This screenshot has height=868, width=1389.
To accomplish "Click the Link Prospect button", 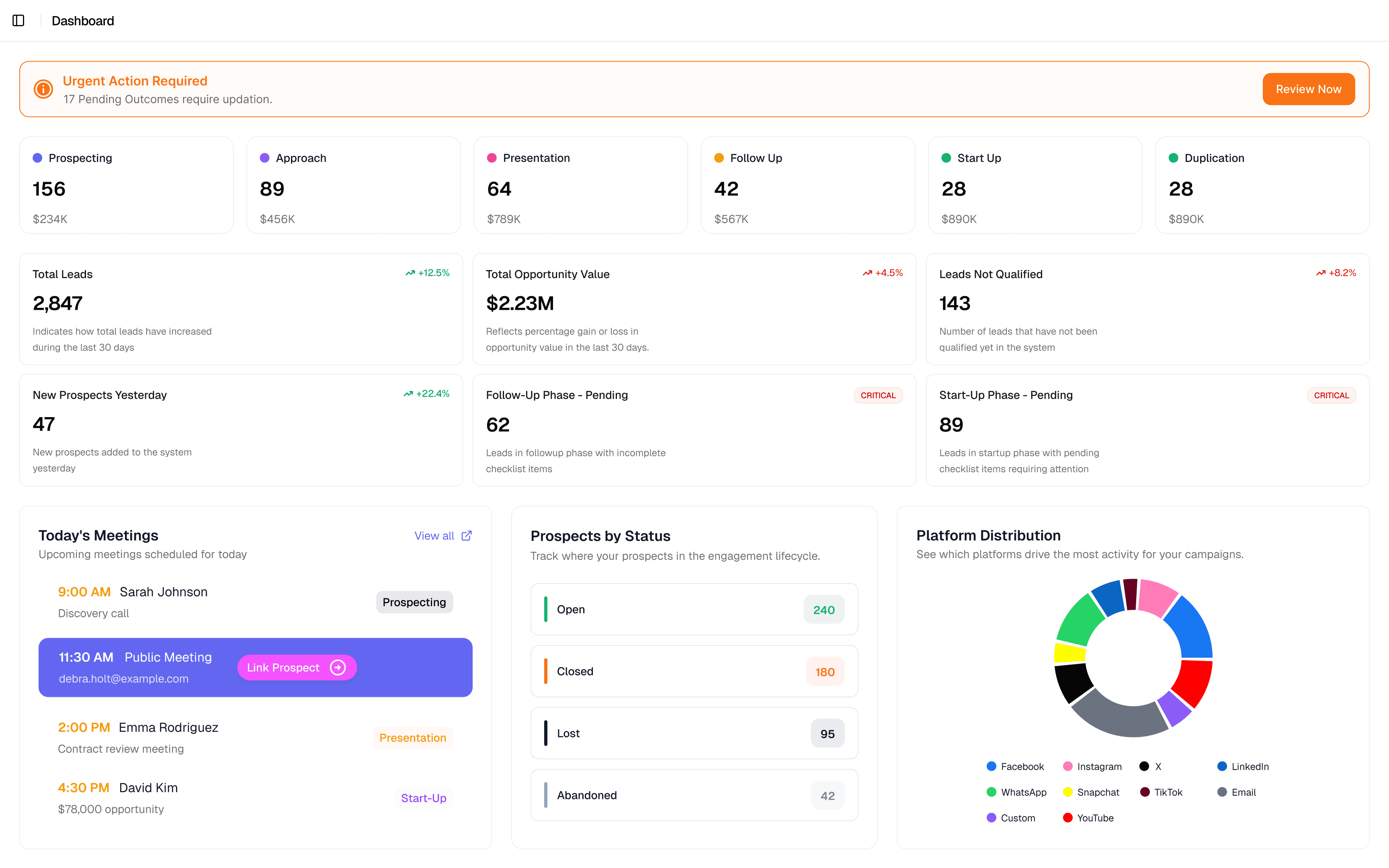I will 283,667.
